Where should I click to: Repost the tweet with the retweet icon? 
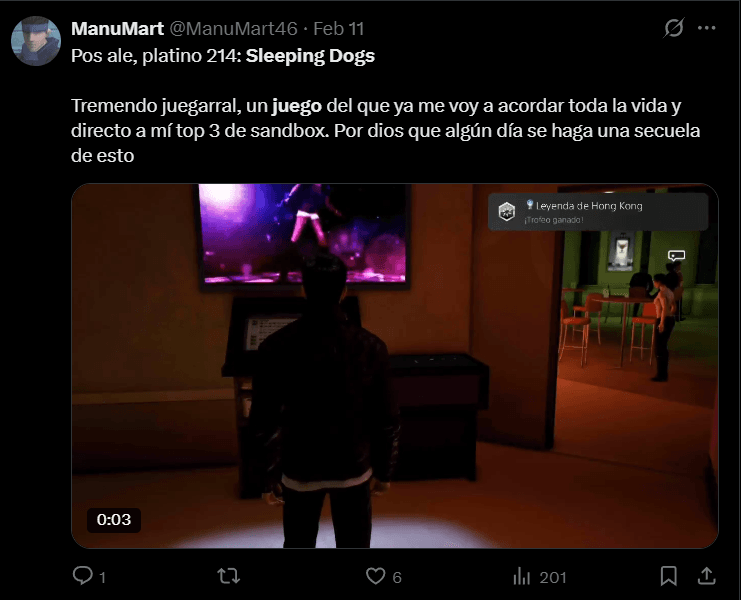[x=229, y=576]
